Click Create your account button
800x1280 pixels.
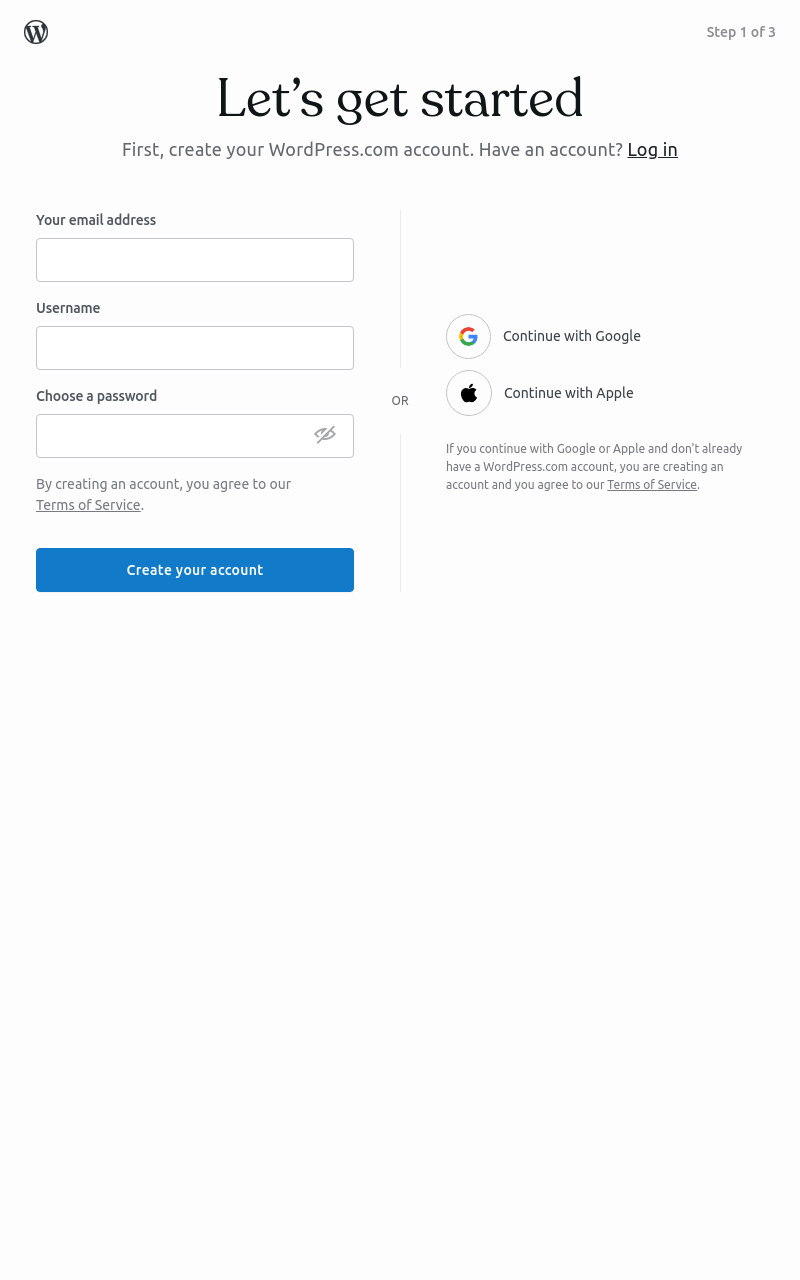point(195,570)
